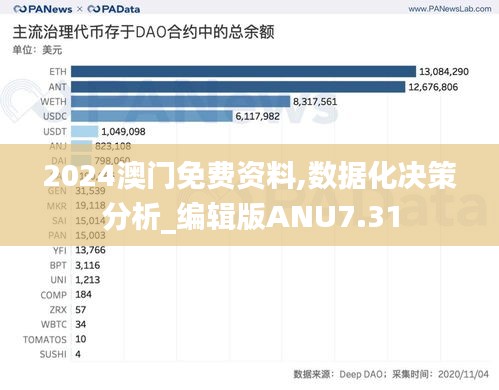Select the WETH axis label
Viewport: 499px width, 390px height.
click(53, 101)
